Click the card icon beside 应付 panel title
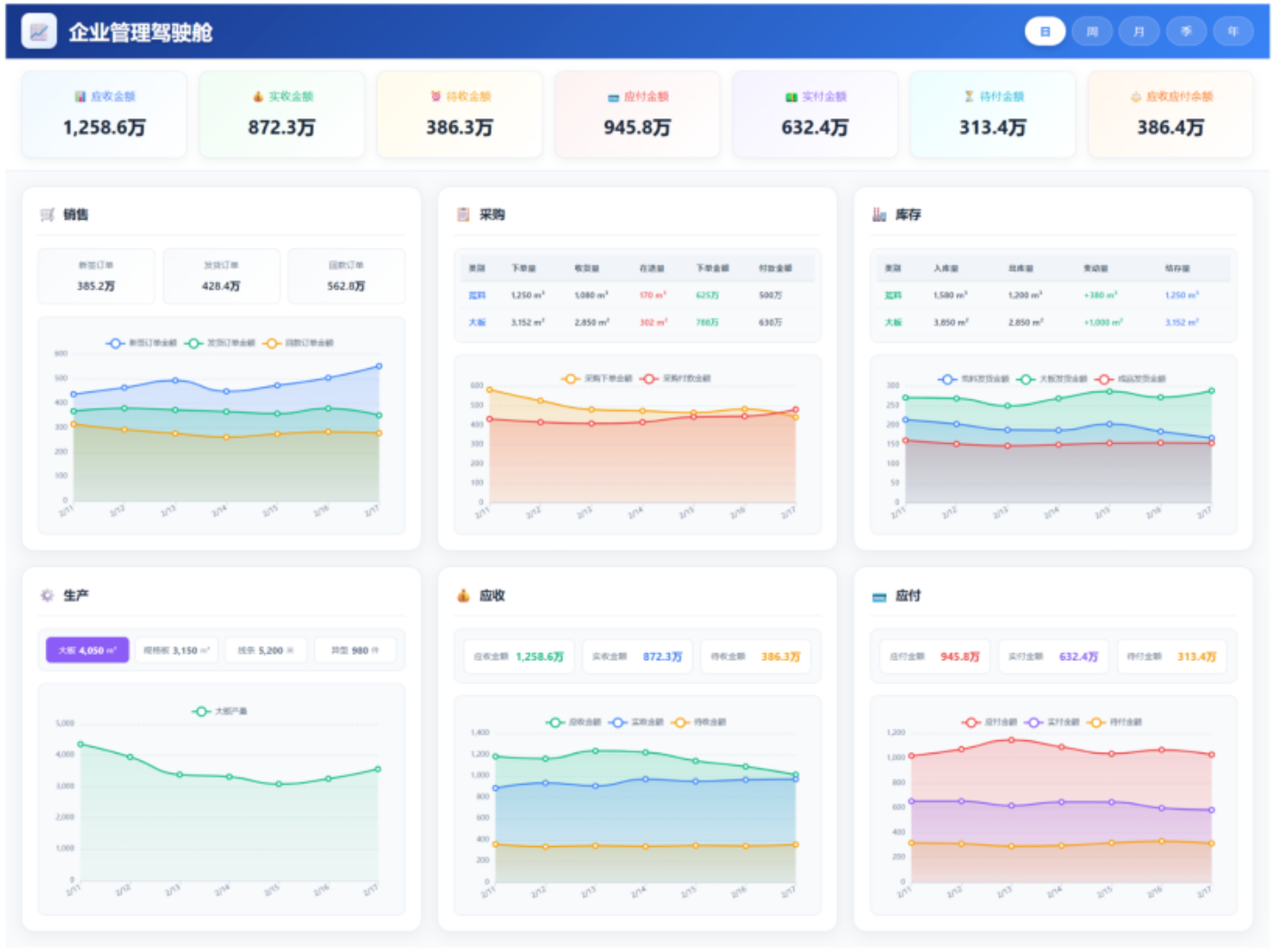This screenshot has height=952, width=1273. pos(879,596)
